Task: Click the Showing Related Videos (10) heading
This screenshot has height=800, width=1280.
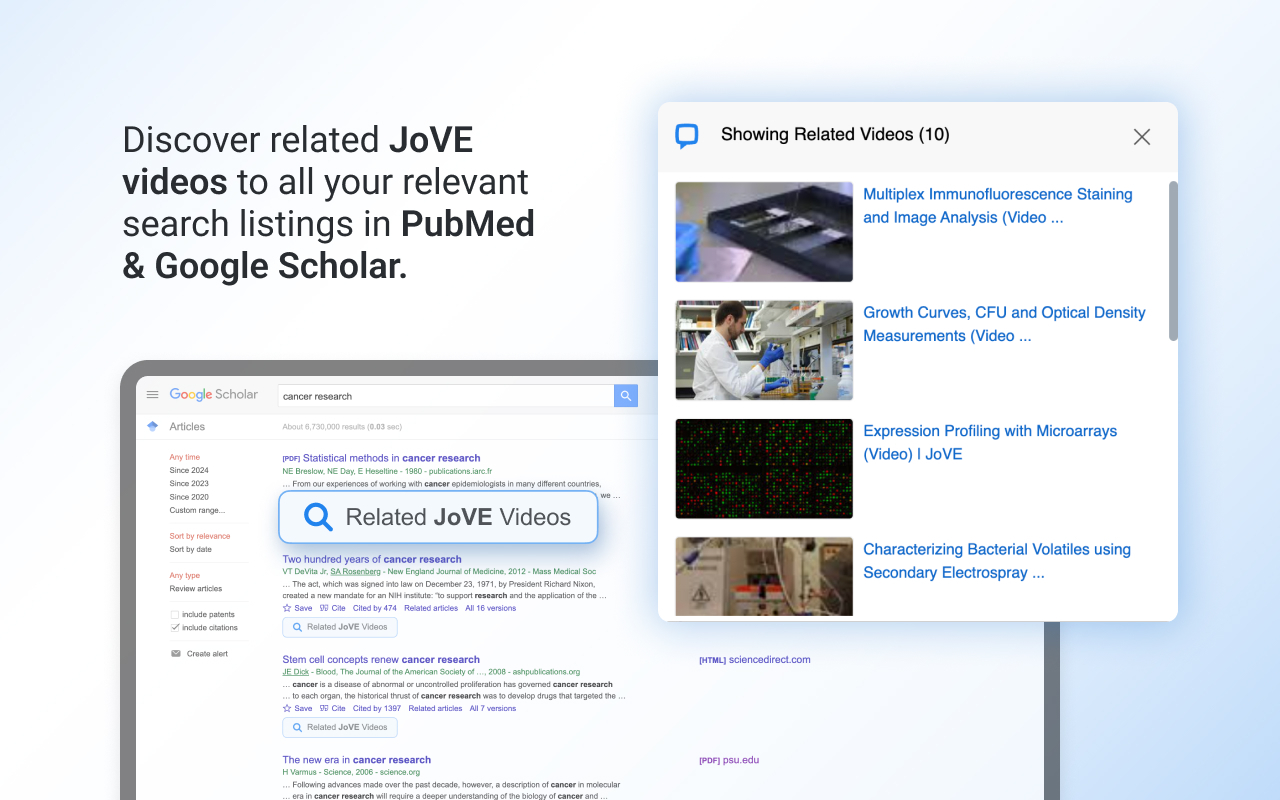Action: (x=835, y=135)
